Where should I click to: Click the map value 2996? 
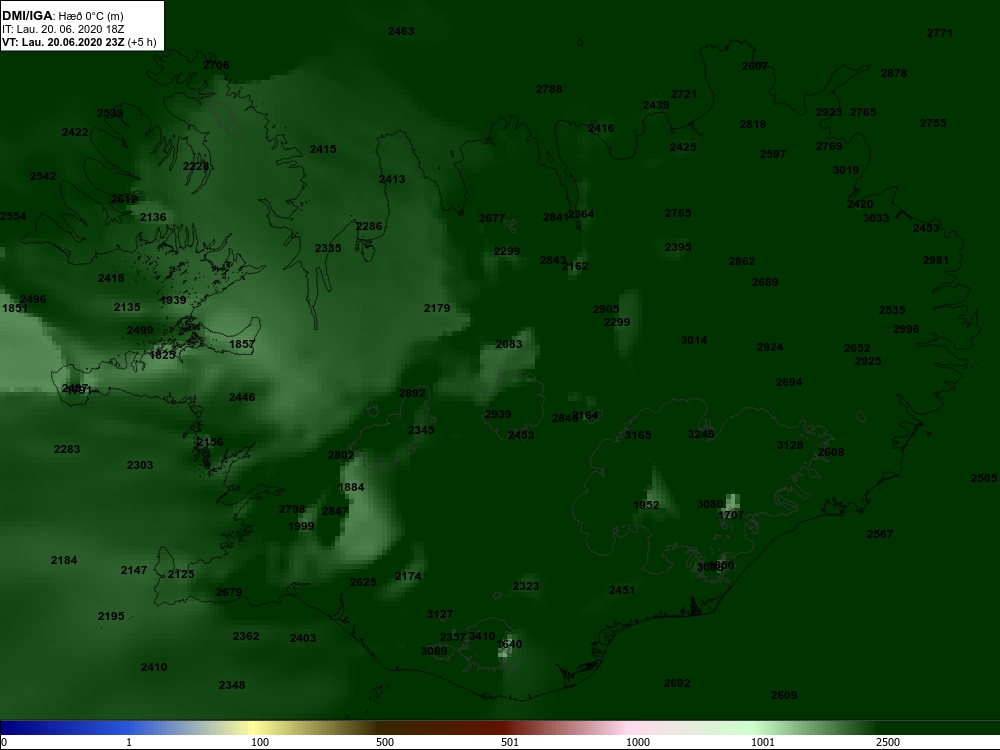(x=906, y=330)
